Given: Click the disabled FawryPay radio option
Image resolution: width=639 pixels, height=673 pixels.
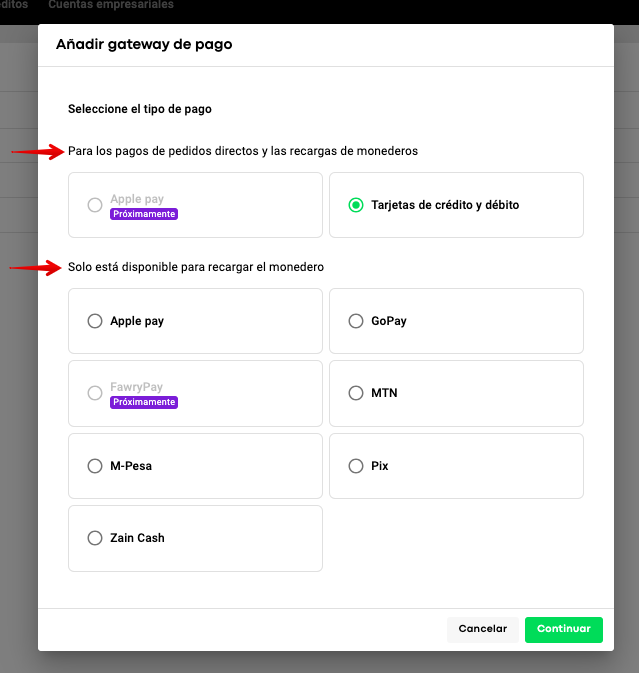Looking at the screenshot, I should pyautogui.click(x=95, y=393).
